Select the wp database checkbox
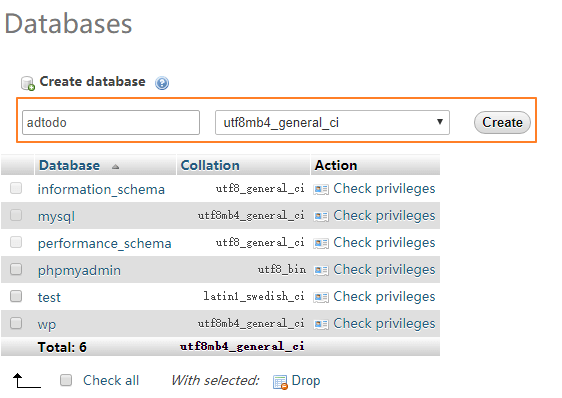The image size is (562, 398). [16, 323]
